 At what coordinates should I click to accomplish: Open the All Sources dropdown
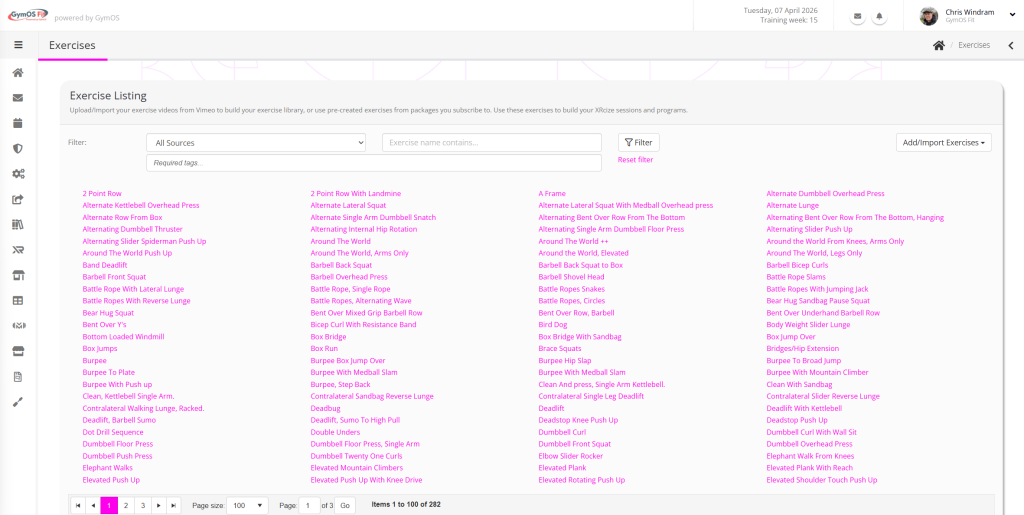click(x=256, y=143)
